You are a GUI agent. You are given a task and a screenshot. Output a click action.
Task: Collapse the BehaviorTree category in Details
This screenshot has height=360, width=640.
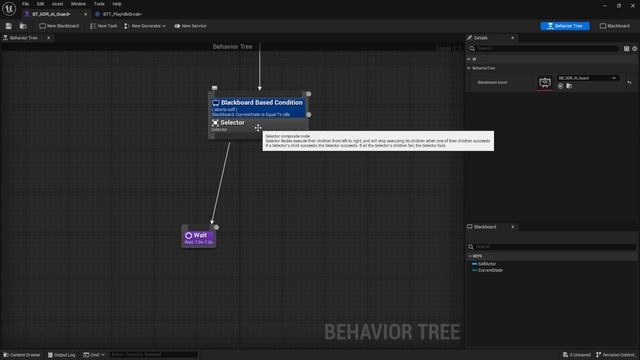[469, 68]
